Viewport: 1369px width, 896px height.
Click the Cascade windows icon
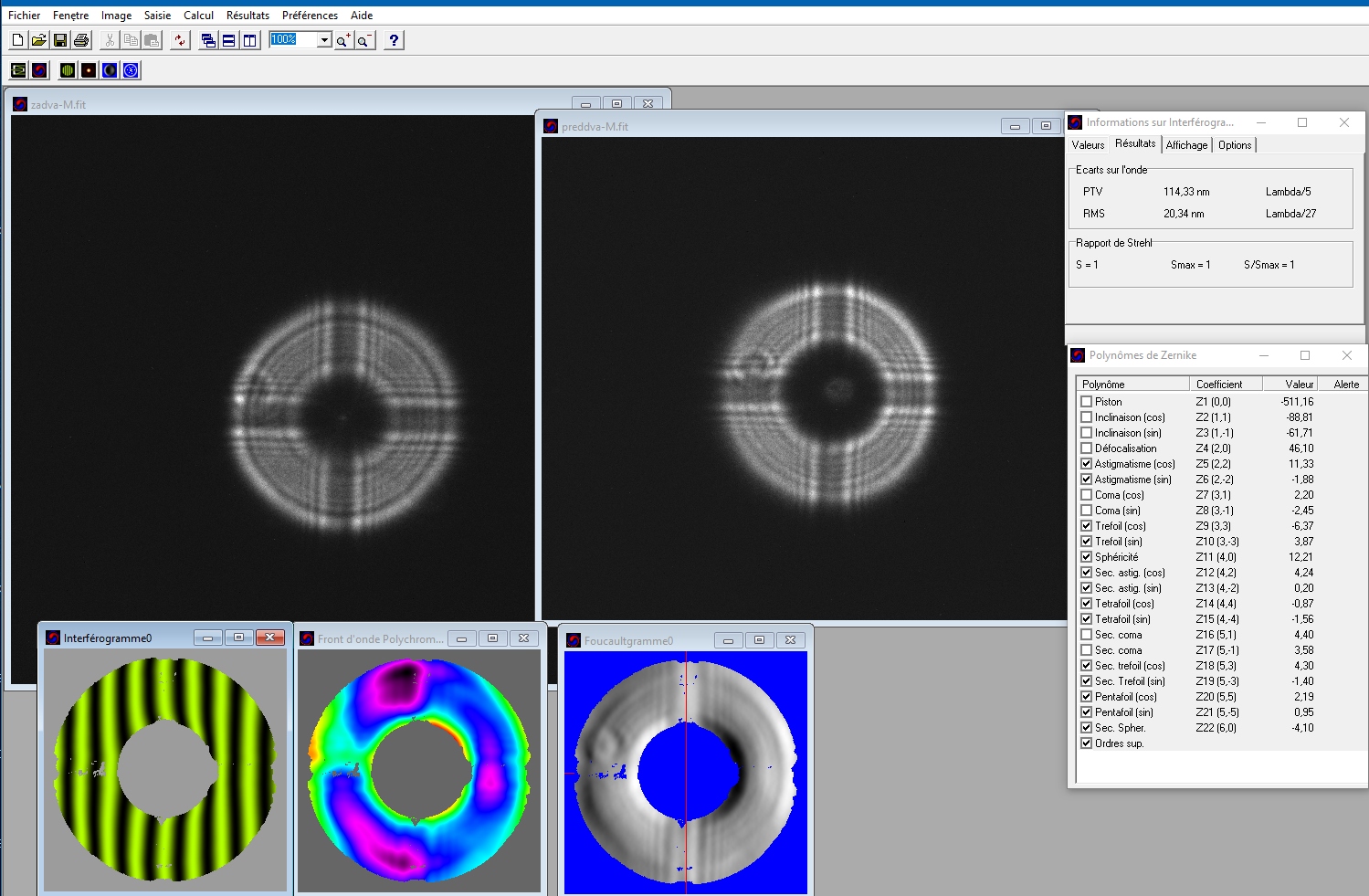[208, 40]
